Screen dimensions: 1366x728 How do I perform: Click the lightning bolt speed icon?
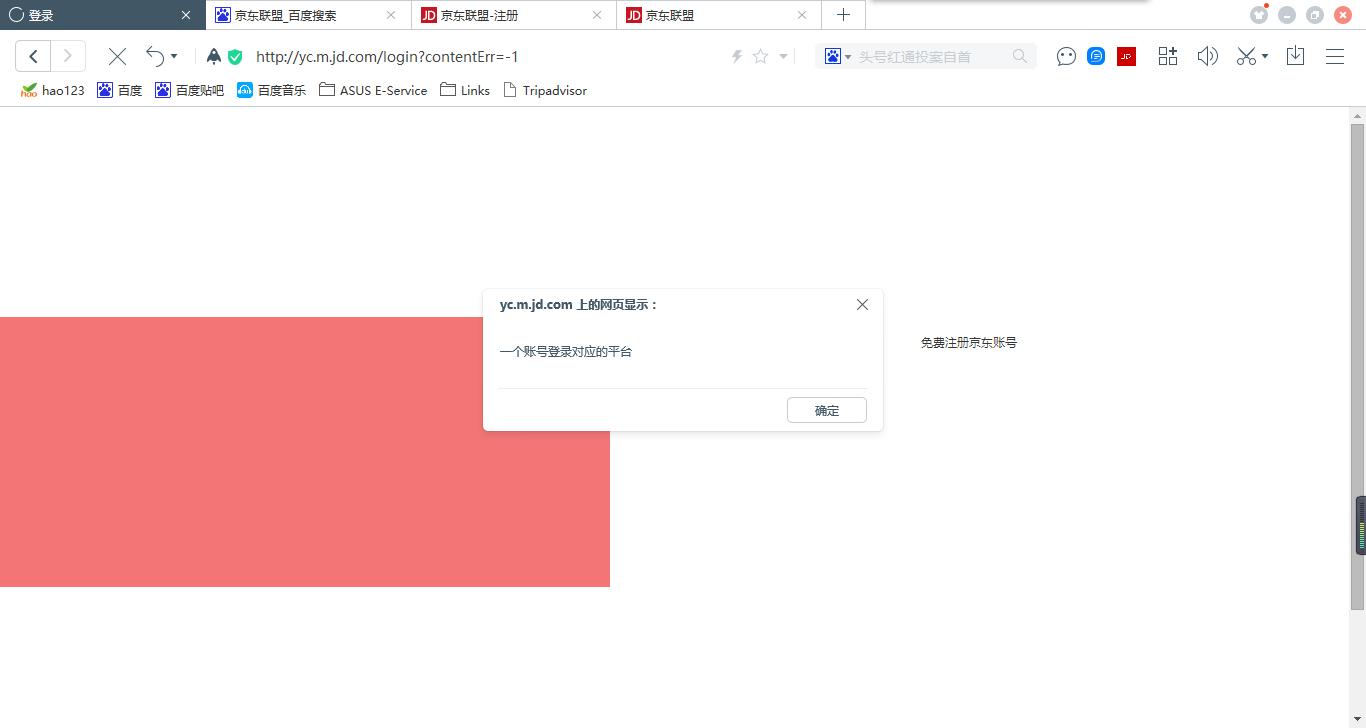pyautogui.click(x=737, y=56)
